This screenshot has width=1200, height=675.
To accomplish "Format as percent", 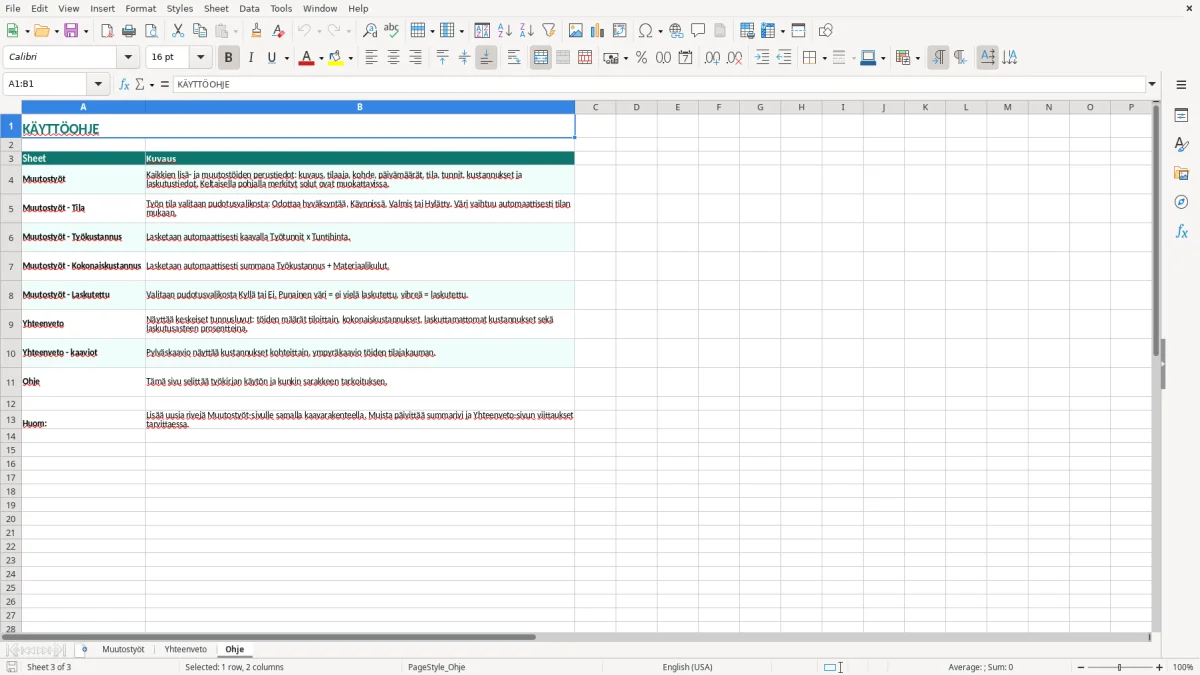I will (x=641, y=58).
